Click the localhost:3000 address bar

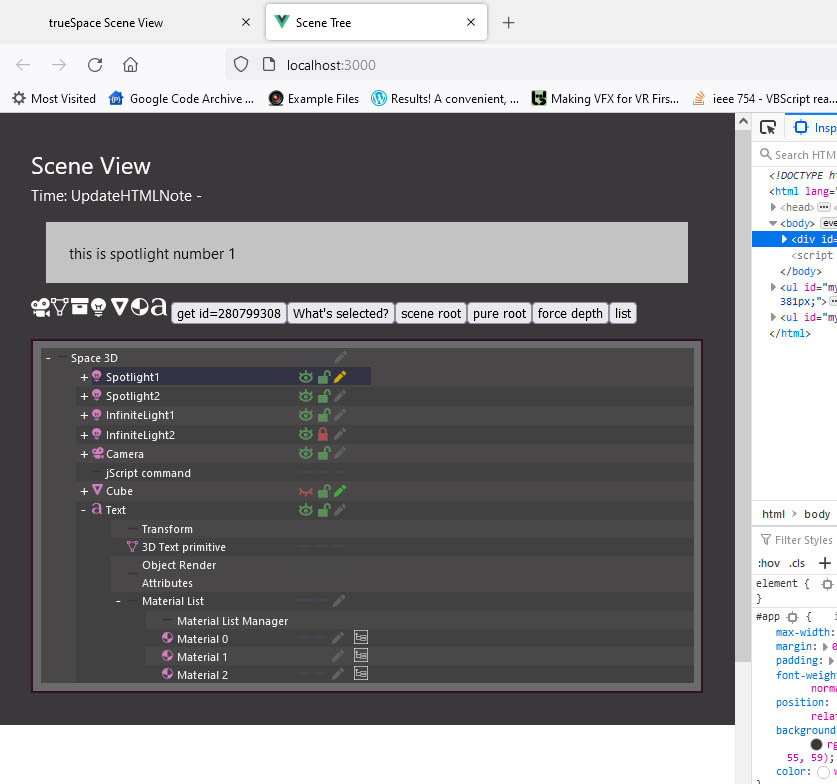[x=480, y=65]
